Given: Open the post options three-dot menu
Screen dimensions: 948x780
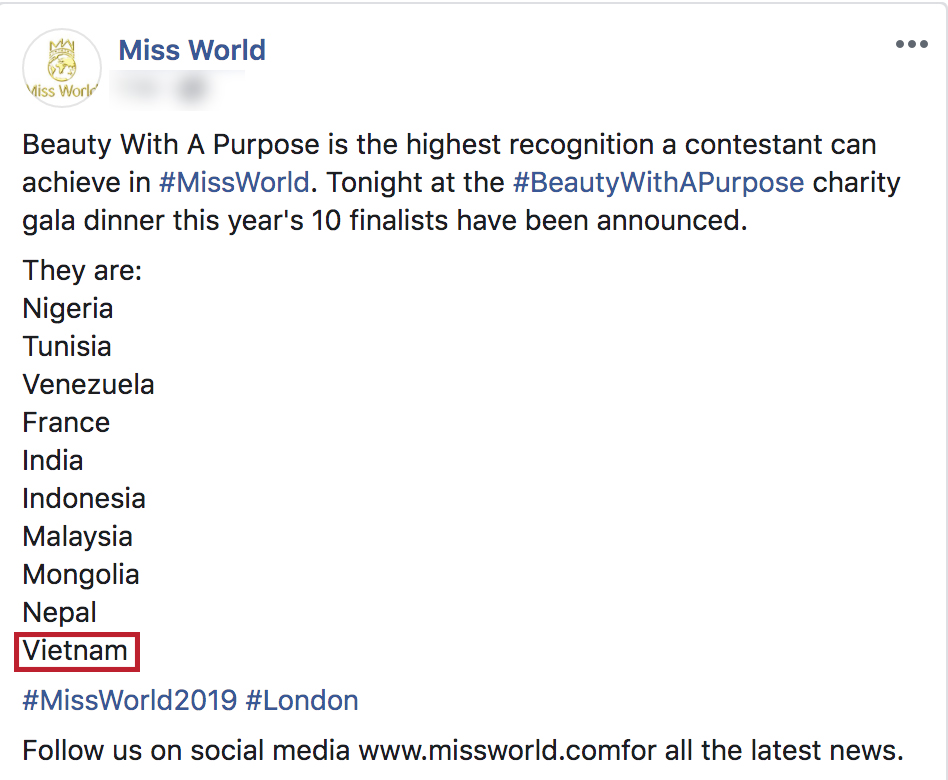Looking at the screenshot, I should 911,45.
